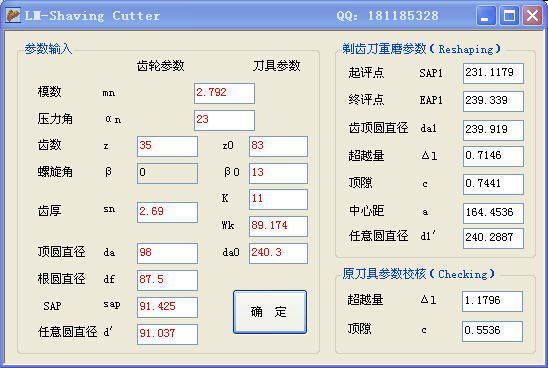548x368 pixels.
Task: Select the center distance field showing 164.4536
Action: 493,213
